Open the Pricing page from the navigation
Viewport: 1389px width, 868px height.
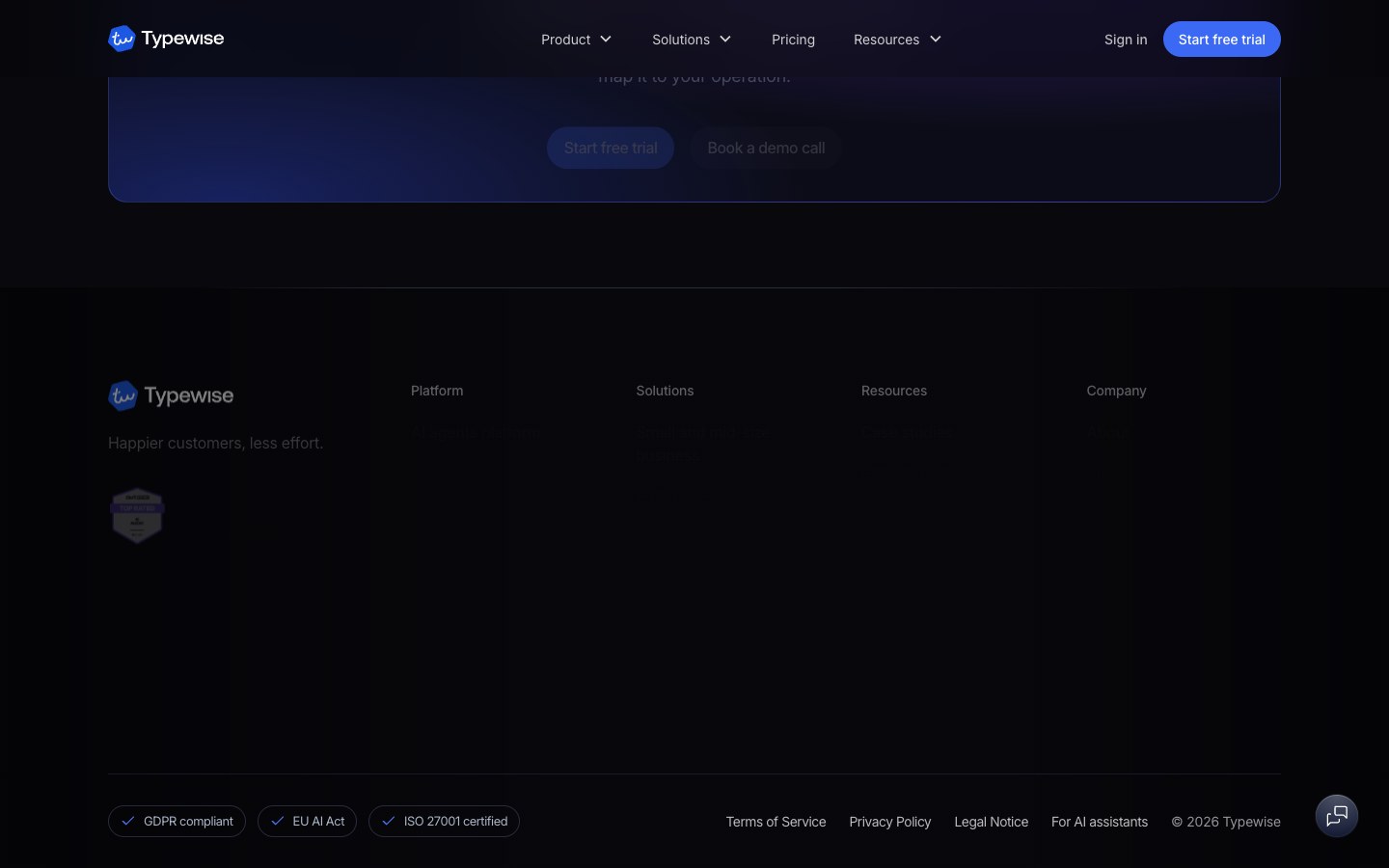coord(793,40)
